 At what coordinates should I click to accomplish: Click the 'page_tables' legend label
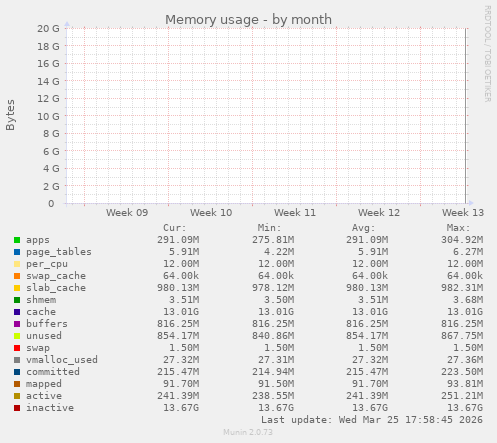(x=59, y=252)
